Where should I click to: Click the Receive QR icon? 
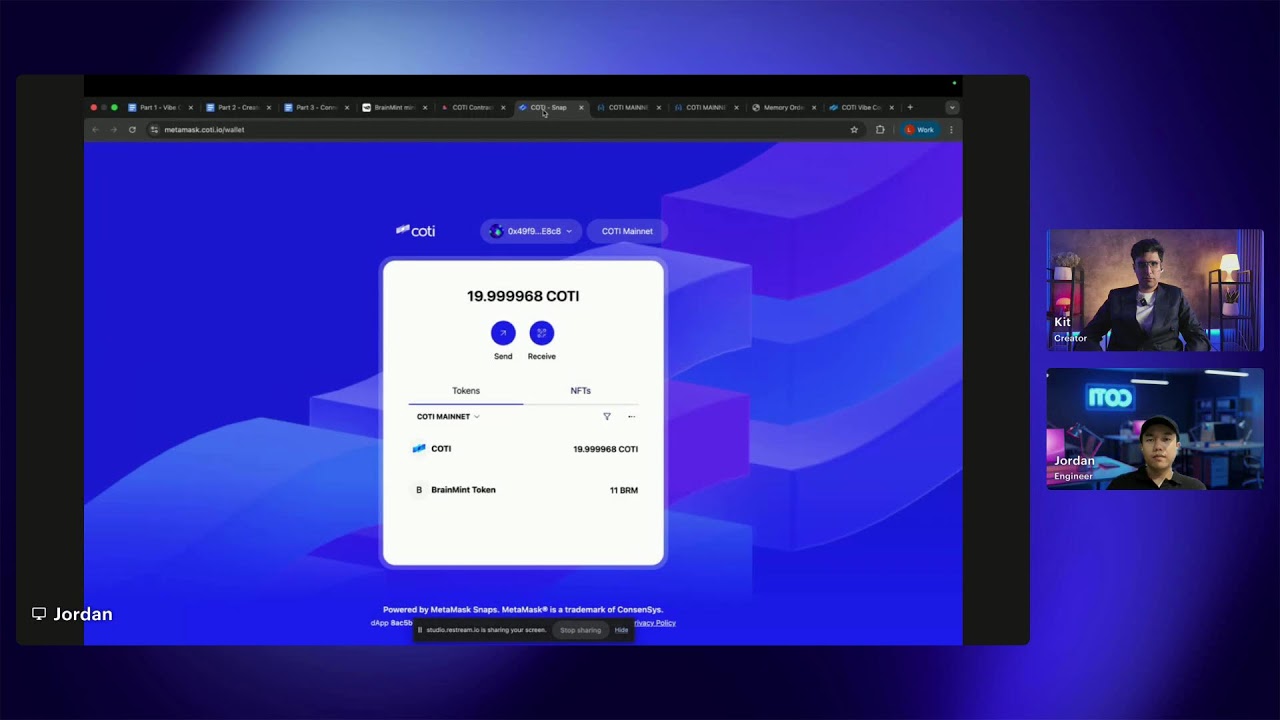click(542, 333)
